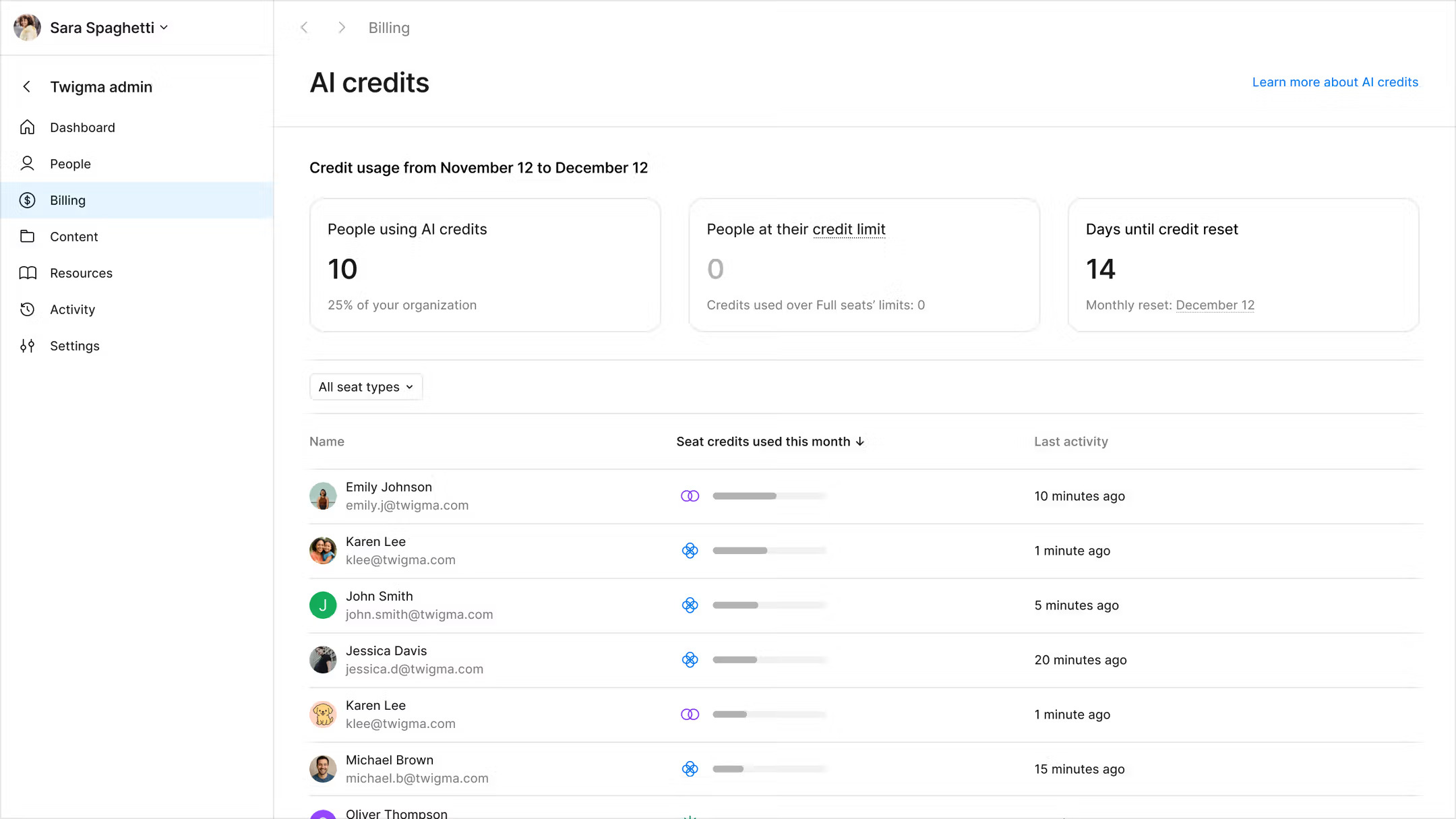Select the Resources book icon
The image size is (1456, 819).
point(27,272)
